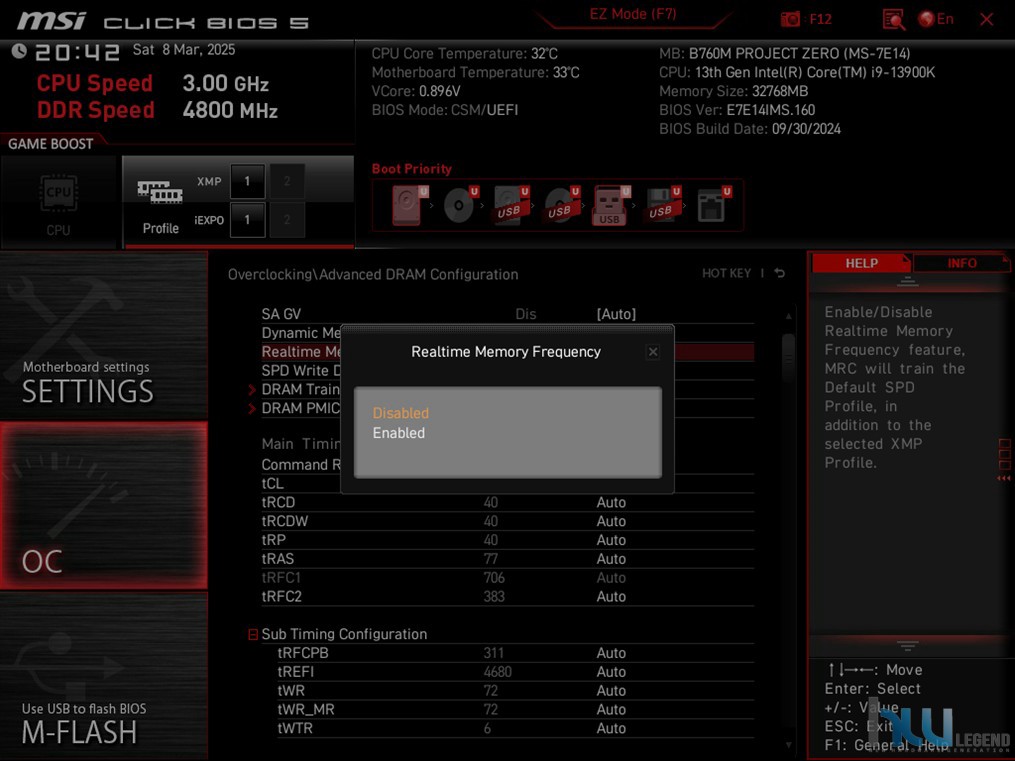The width and height of the screenshot is (1015, 761).
Task: Change language with the globe En icon
Action: 936,19
